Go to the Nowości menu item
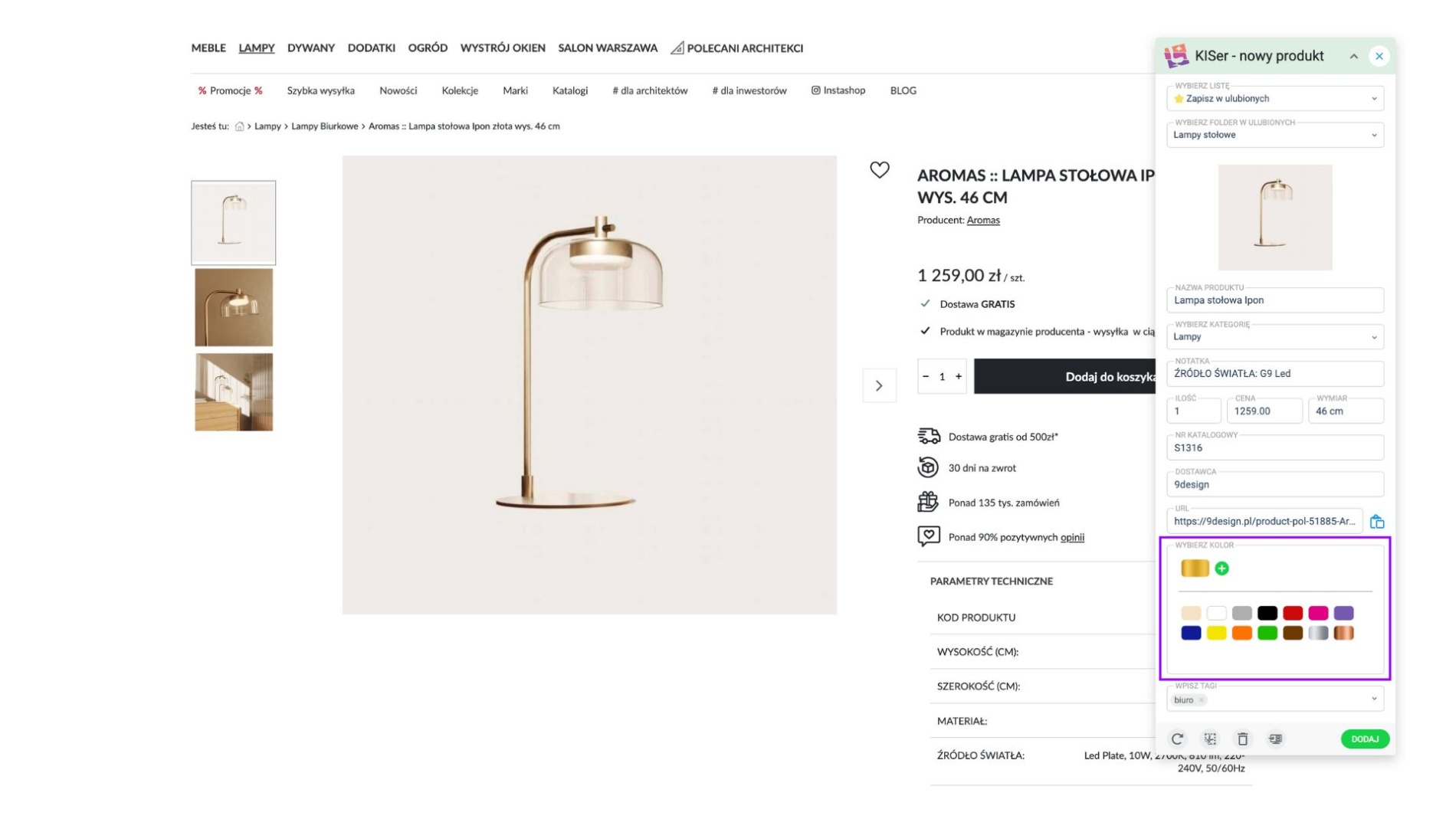 (x=398, y=90)
